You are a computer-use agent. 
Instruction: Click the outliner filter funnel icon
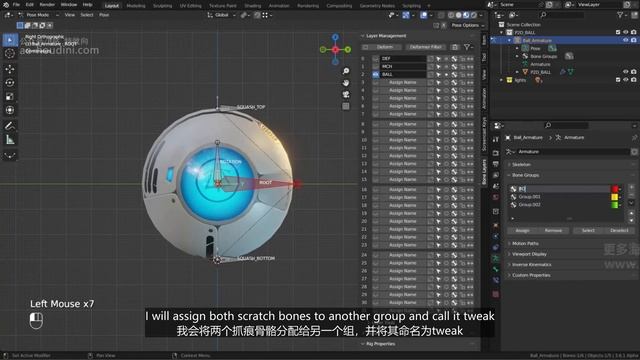point(620,15)
